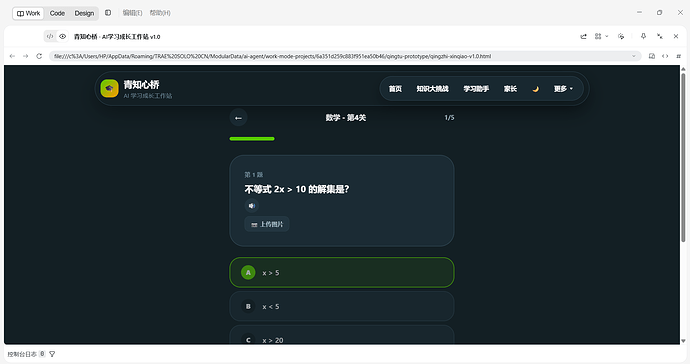Switch to the Work mode tab

click(x=28, y=13)
